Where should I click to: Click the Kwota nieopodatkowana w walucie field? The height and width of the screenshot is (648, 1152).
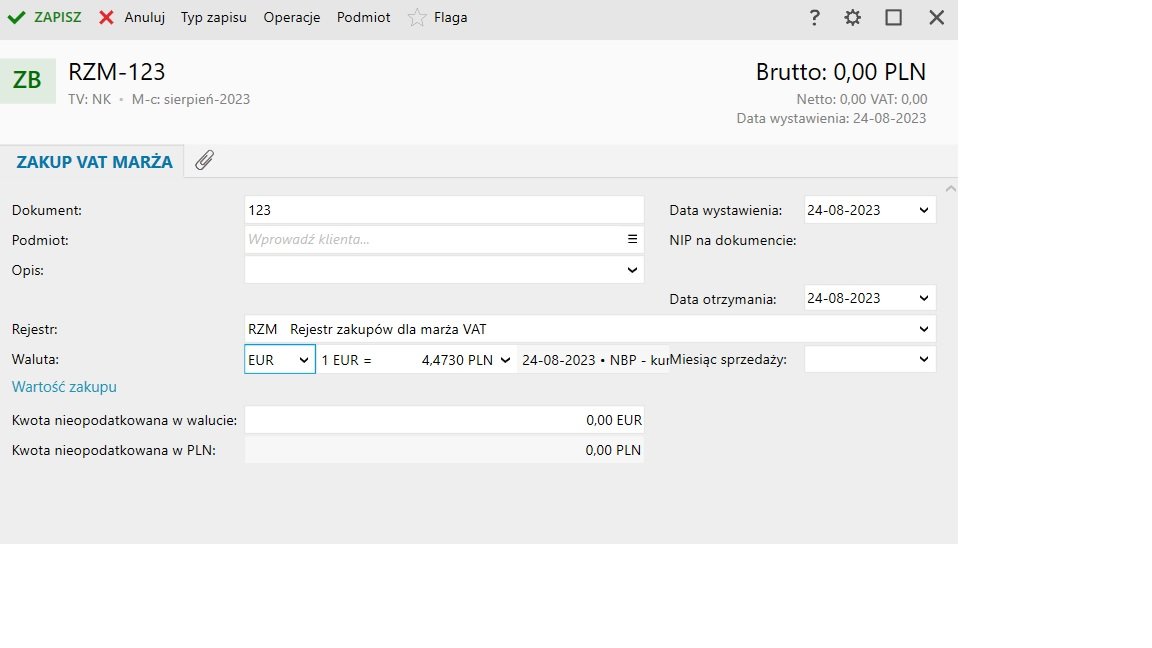click(444, 420)
